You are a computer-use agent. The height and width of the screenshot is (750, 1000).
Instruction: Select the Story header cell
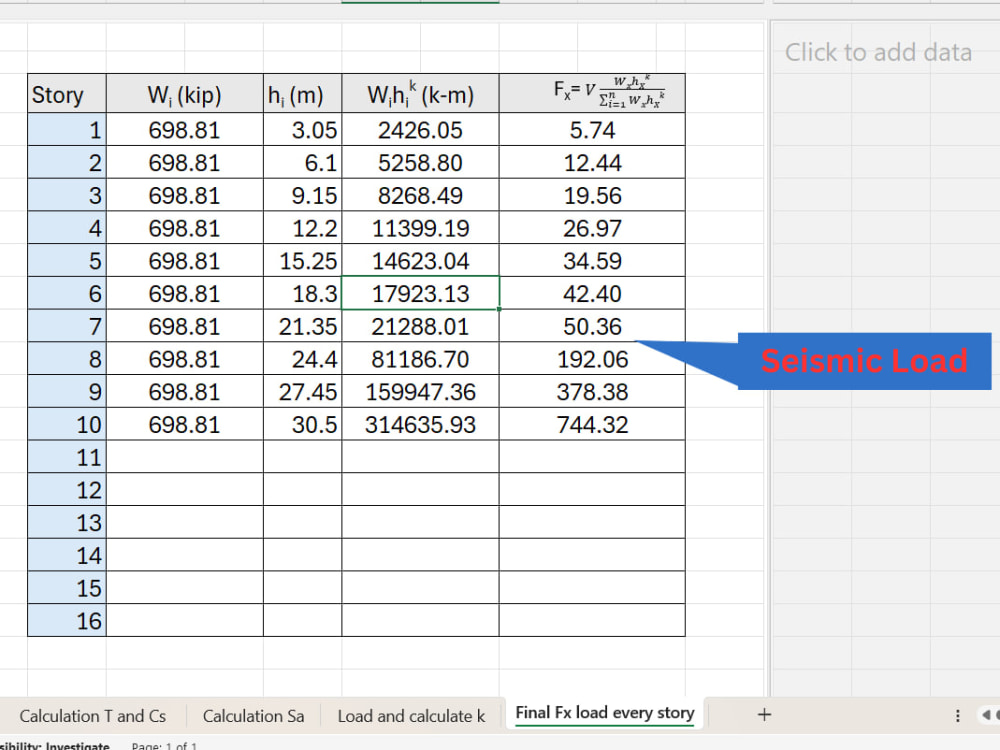67,94
